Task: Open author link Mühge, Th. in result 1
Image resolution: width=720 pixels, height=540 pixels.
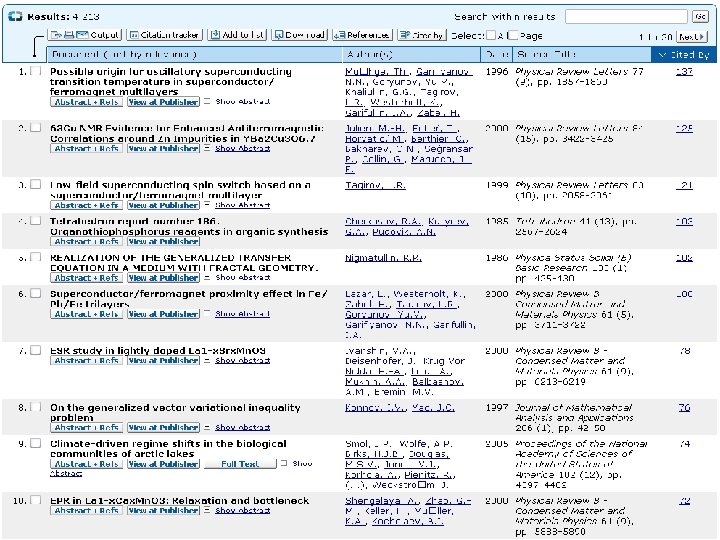Action: pyautogui.click(x=378, y=72)
